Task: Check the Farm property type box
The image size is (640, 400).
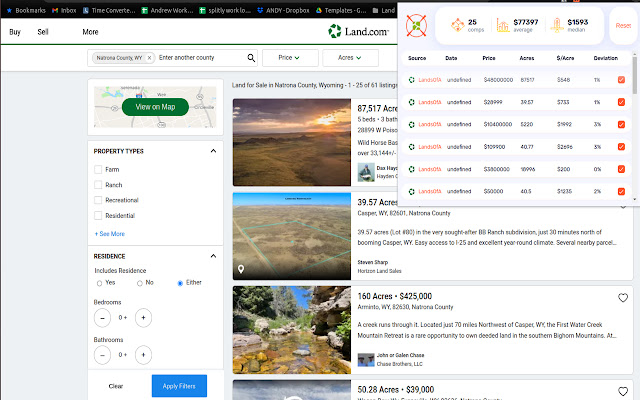Action: (98, 170)
